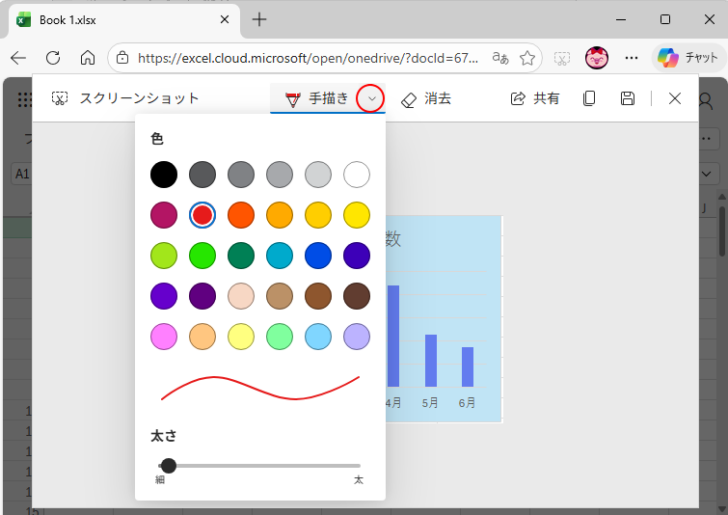This screenshot has height=515, width=728.
Task: View site information lock icon
Action: pos(123,58)
